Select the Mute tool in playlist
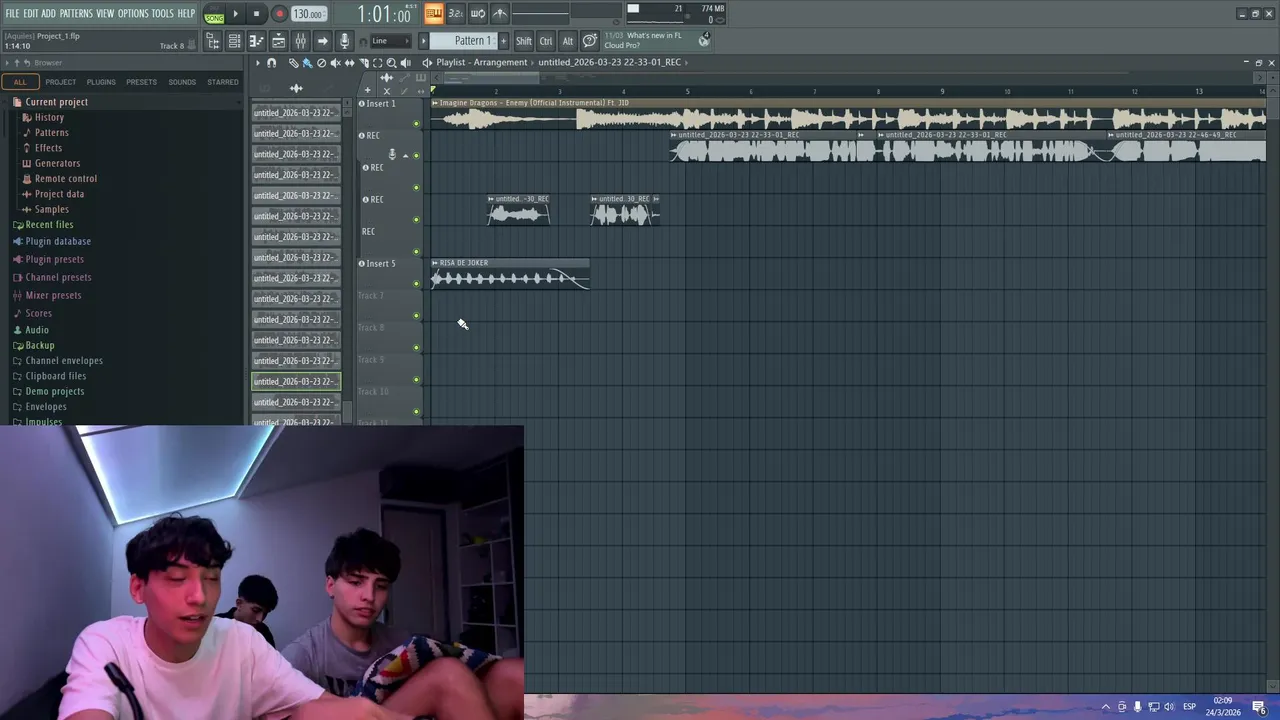 click(335, 63)
